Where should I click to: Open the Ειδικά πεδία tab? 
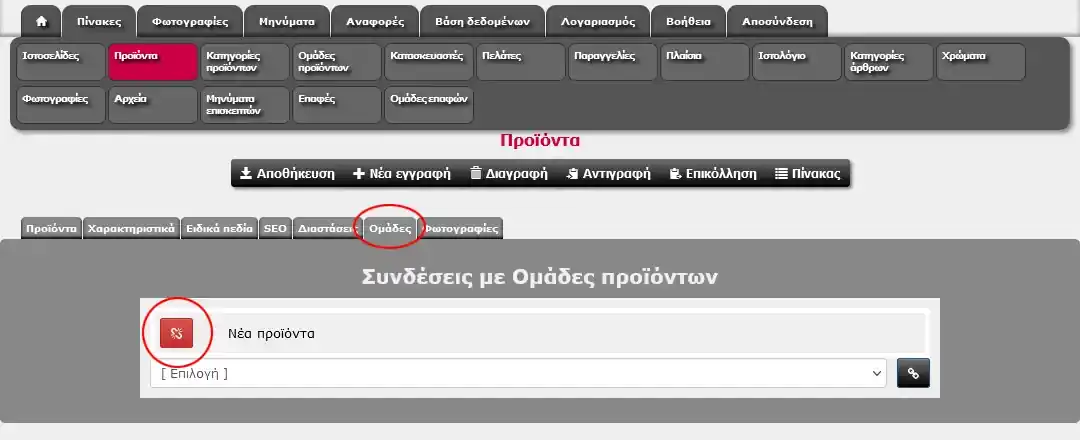tap(220, 228)
